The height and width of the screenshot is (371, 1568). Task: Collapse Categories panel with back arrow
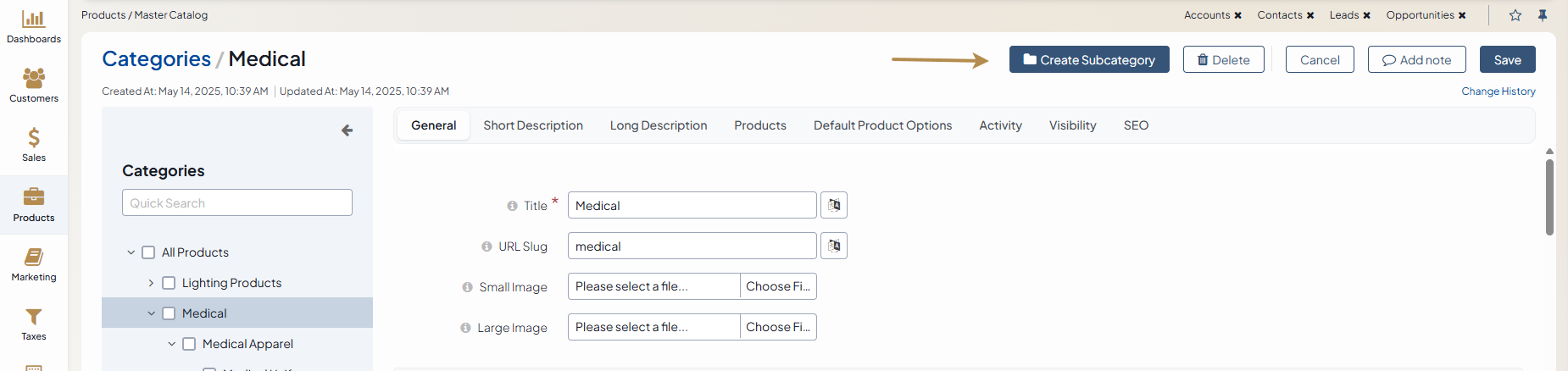point(347,130)
